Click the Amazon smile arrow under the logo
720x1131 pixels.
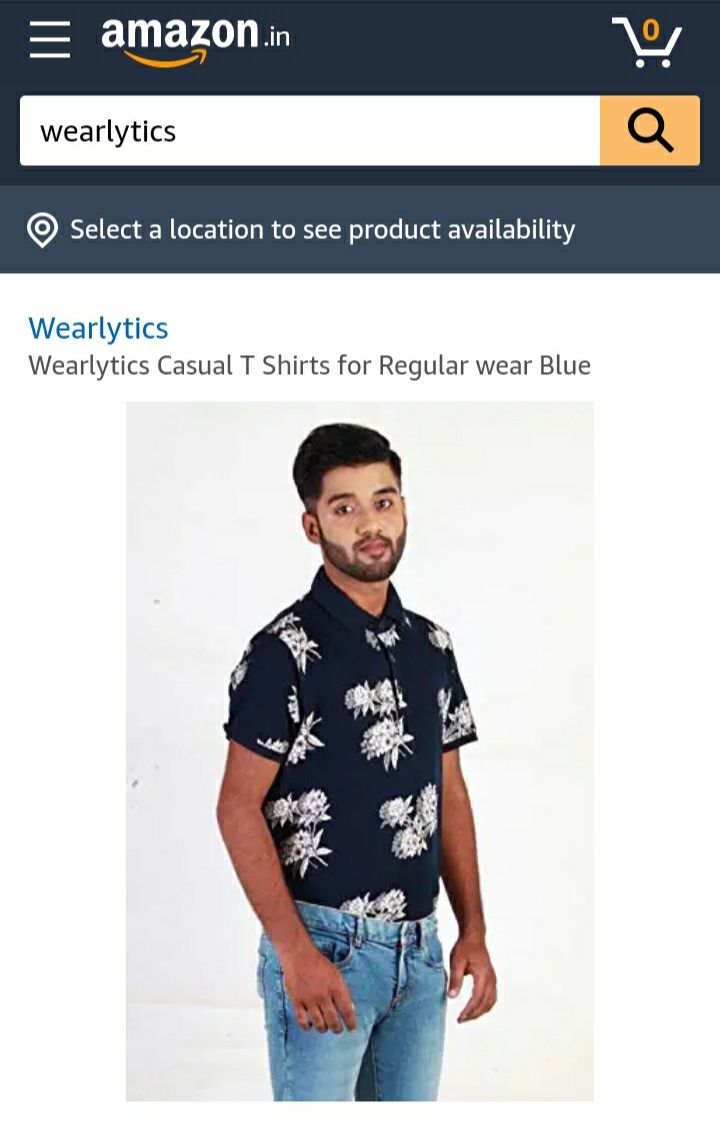165,58
